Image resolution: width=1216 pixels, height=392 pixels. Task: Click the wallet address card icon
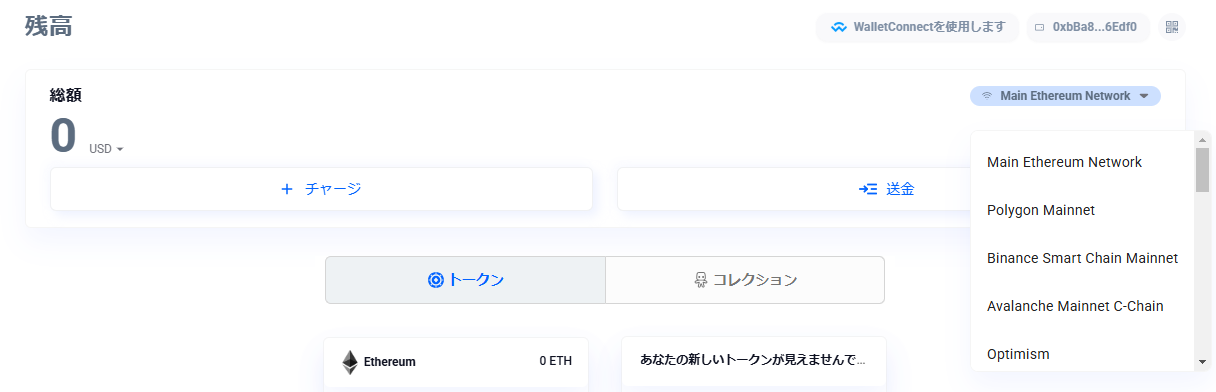[x=1039, y=28]
